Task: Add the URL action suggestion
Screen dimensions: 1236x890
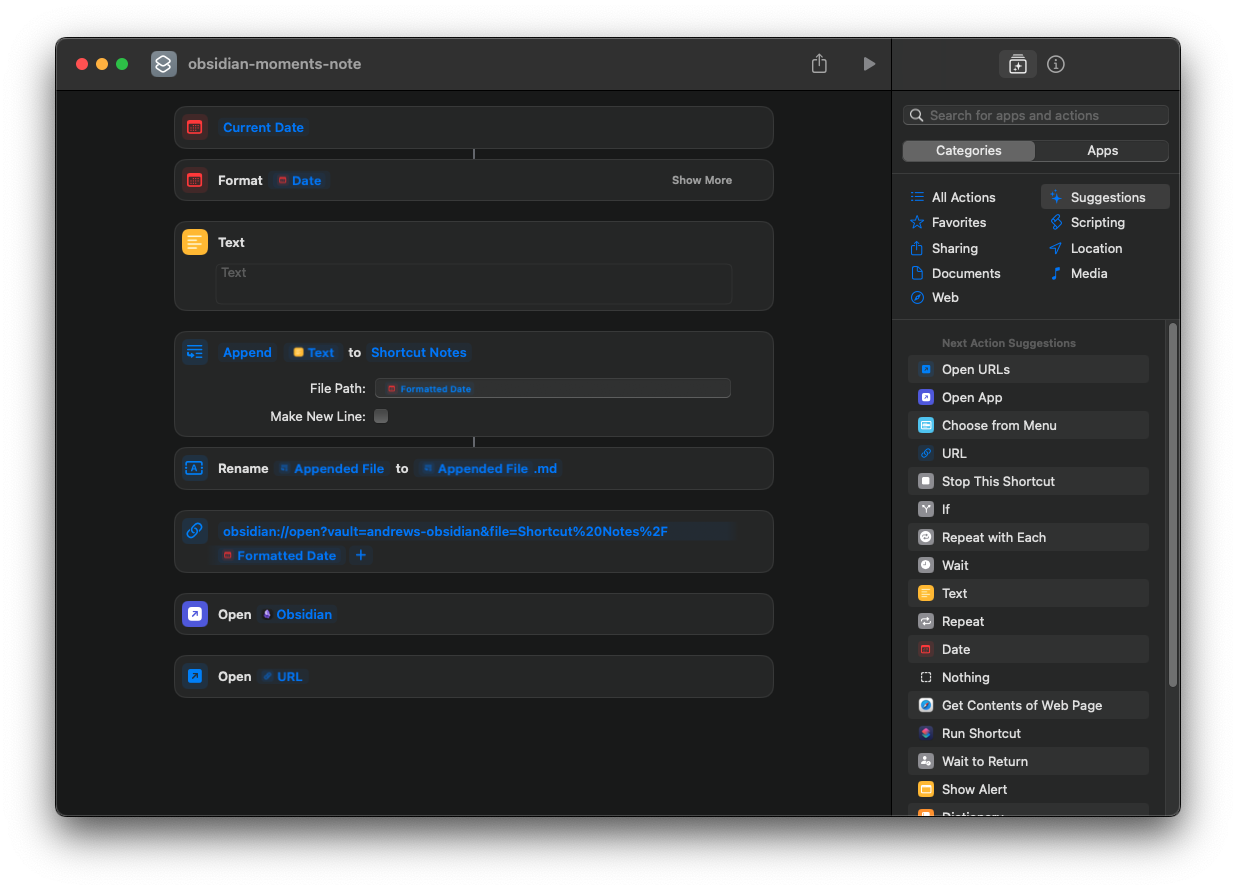Action: (1028, 453)
